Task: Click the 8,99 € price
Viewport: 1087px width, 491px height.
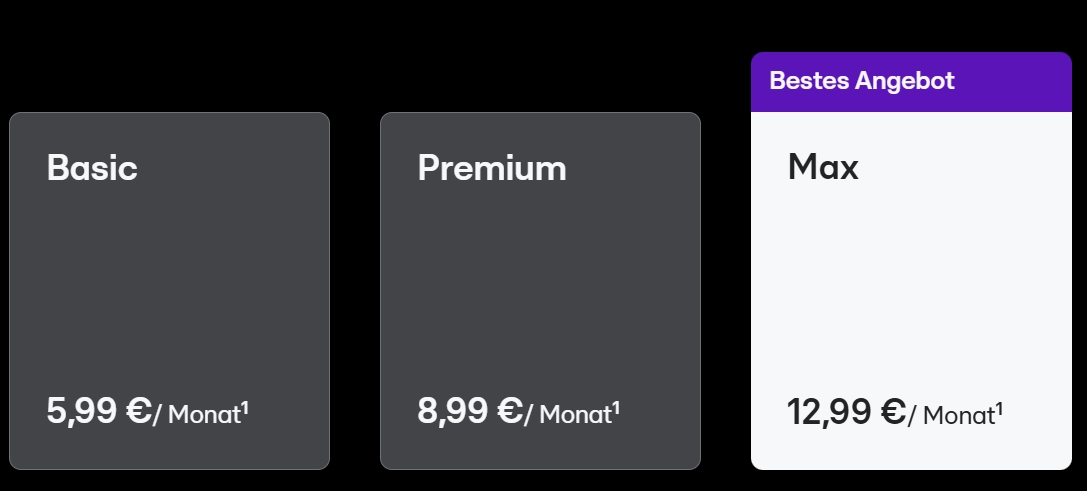Action: coord(469,411)
